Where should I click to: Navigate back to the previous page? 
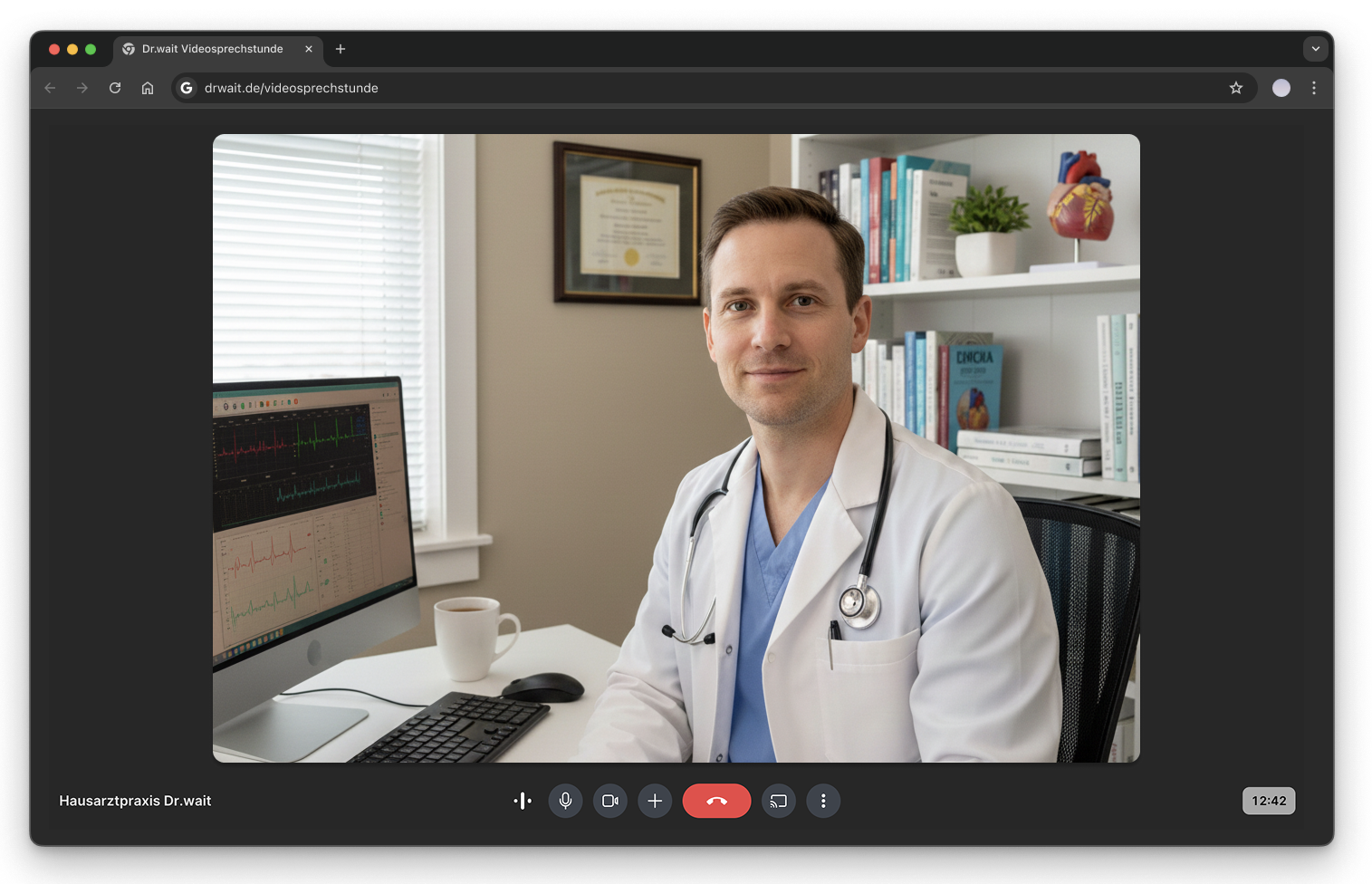(x=50, y=88)
